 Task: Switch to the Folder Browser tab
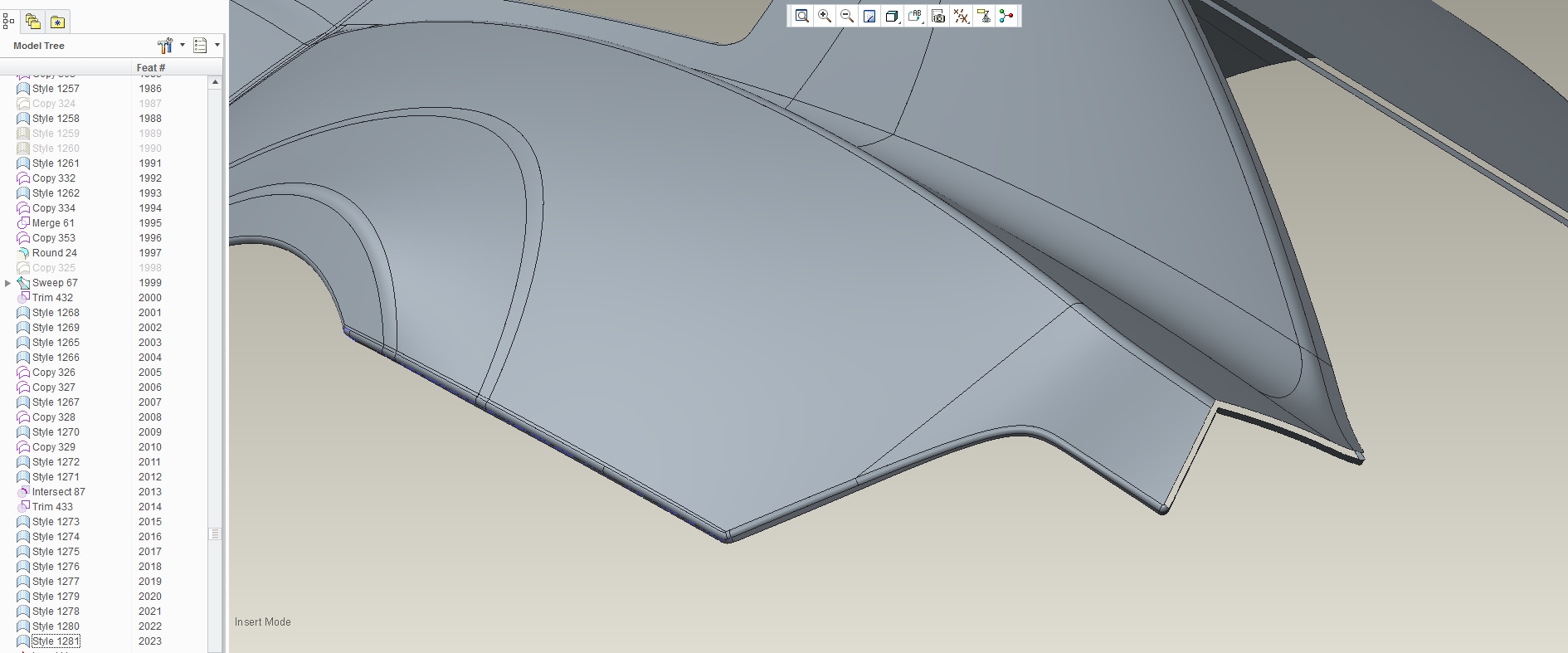pyautogui.click(x=33, y=22)
